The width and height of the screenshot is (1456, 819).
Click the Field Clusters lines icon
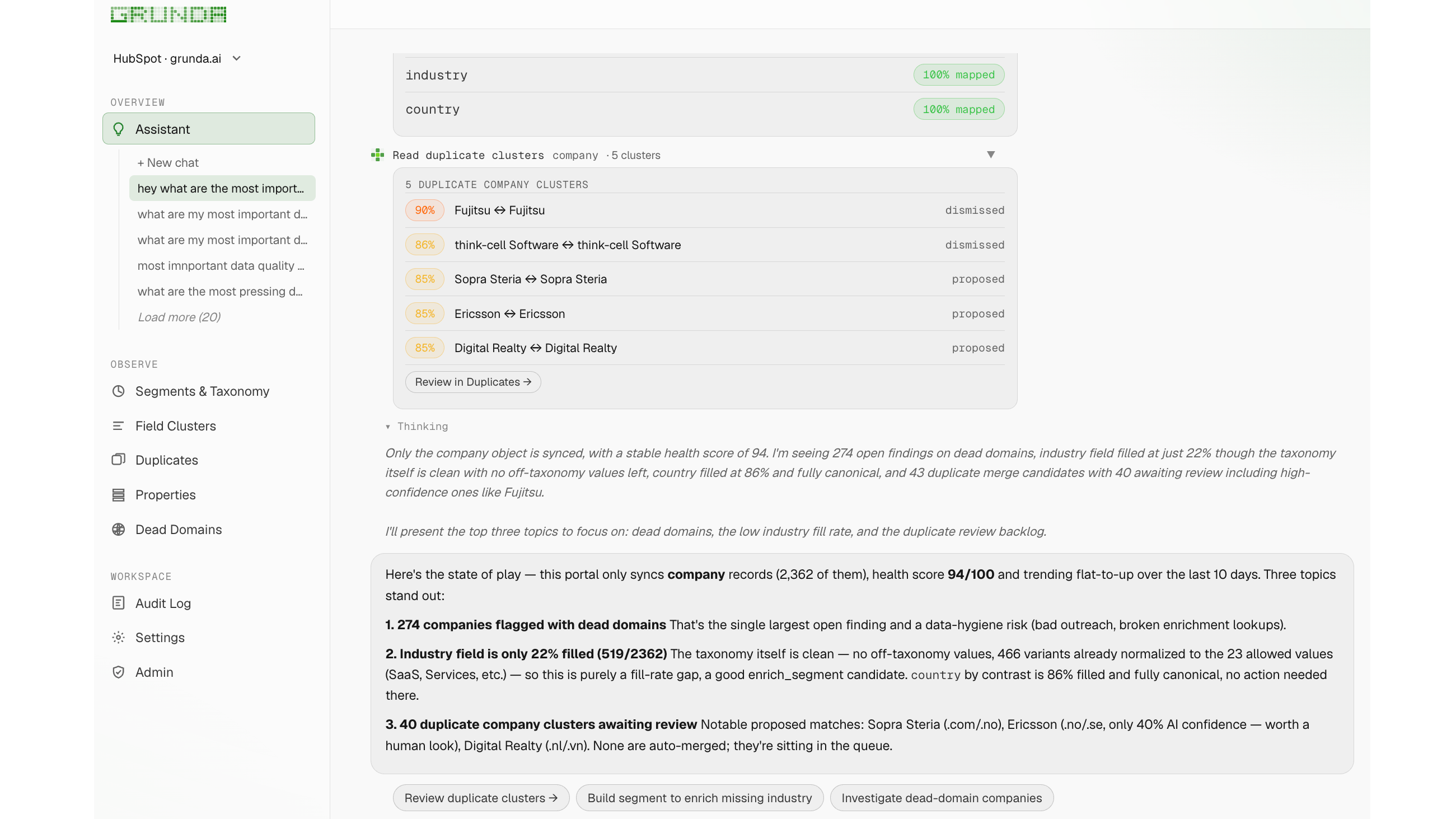[x=118, y=425]
